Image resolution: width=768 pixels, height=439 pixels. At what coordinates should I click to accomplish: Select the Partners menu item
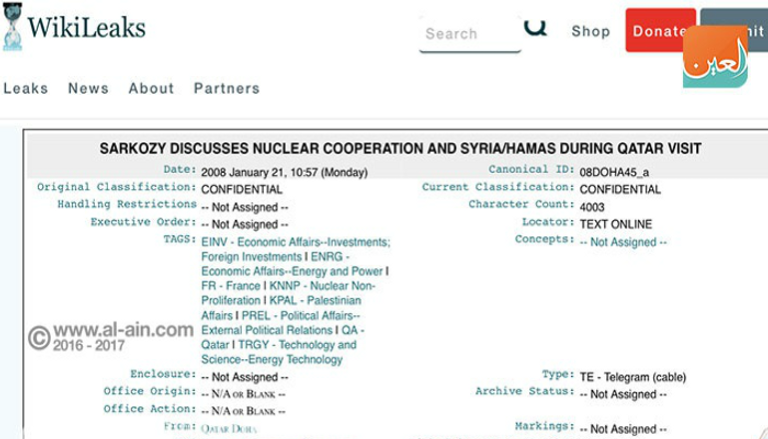pos(226,88)
